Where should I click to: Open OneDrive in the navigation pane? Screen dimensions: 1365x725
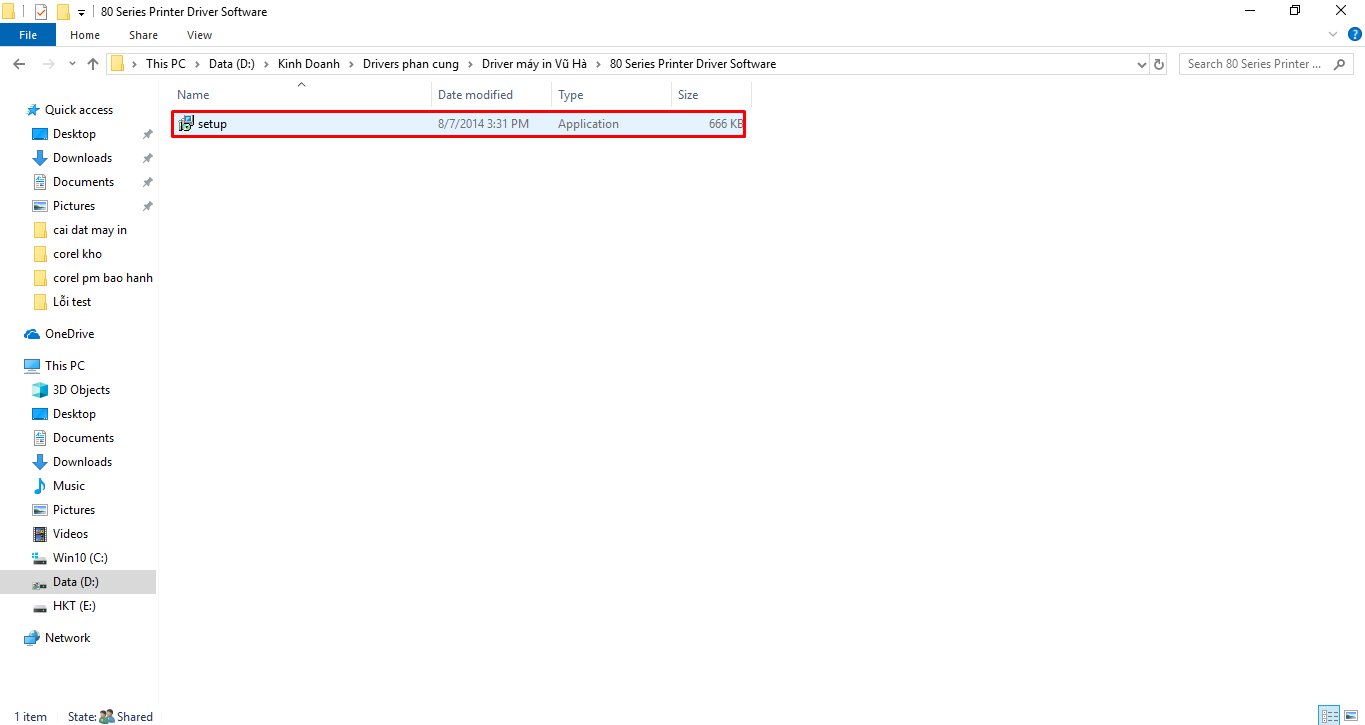pos(69,334)
